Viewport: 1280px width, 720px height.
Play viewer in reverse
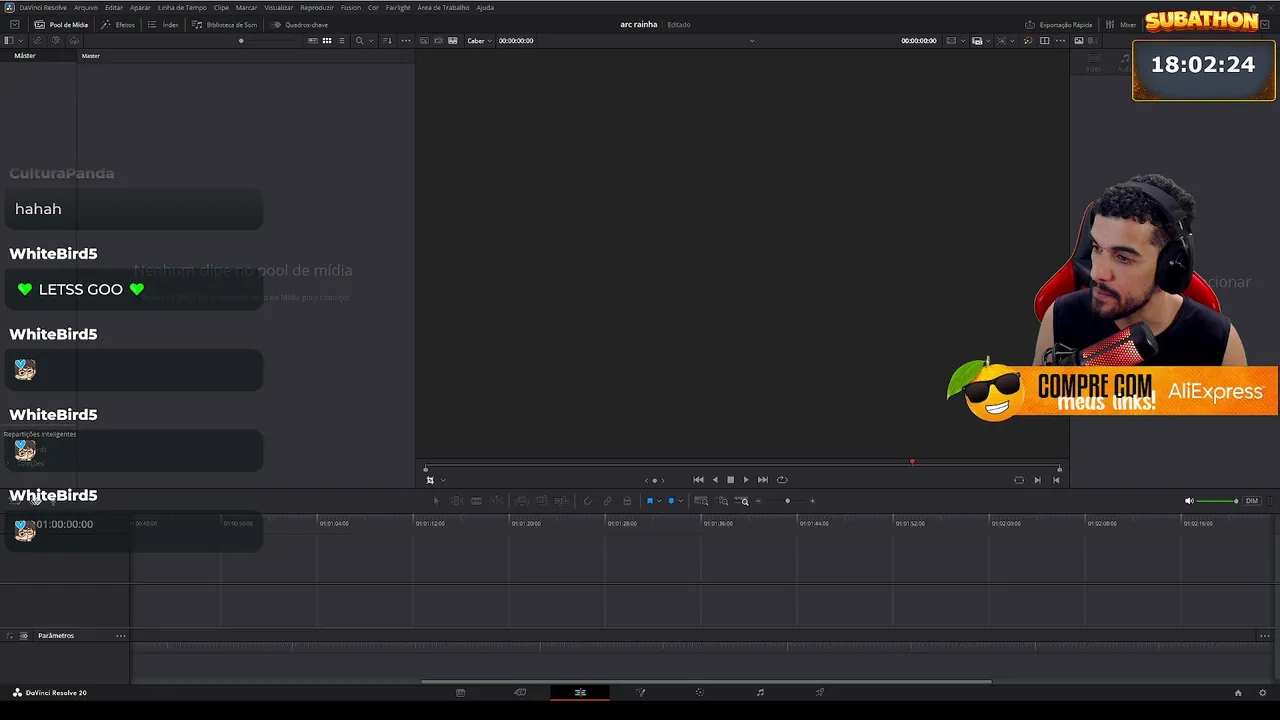pyautogui.click(x=714, y=480)
